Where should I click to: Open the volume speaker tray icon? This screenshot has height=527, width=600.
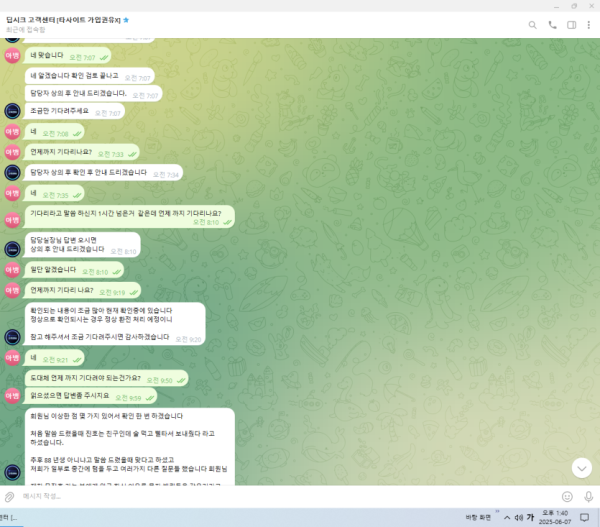coord(518,518)
